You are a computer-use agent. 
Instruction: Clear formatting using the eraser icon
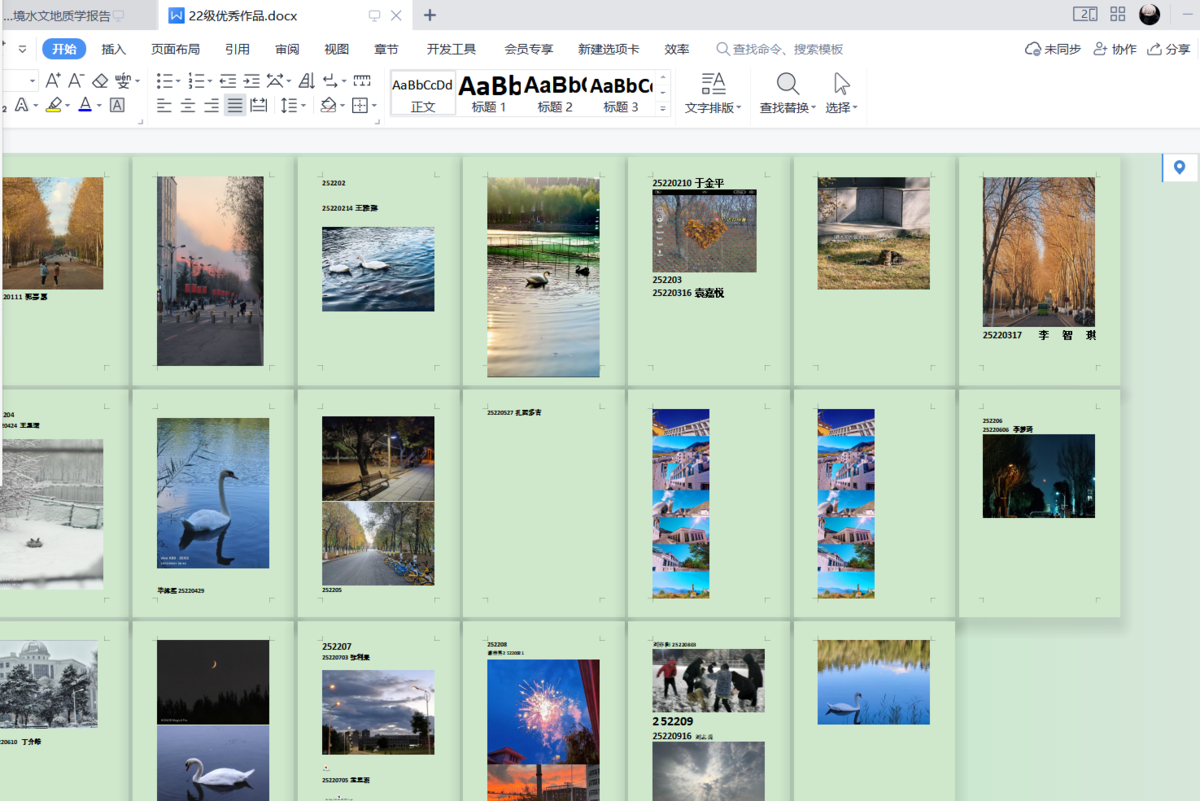[100, 81]
